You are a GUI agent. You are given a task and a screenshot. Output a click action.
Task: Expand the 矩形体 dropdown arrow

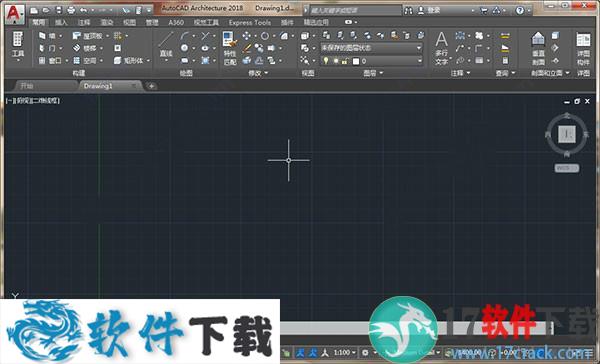click(148, 61)
